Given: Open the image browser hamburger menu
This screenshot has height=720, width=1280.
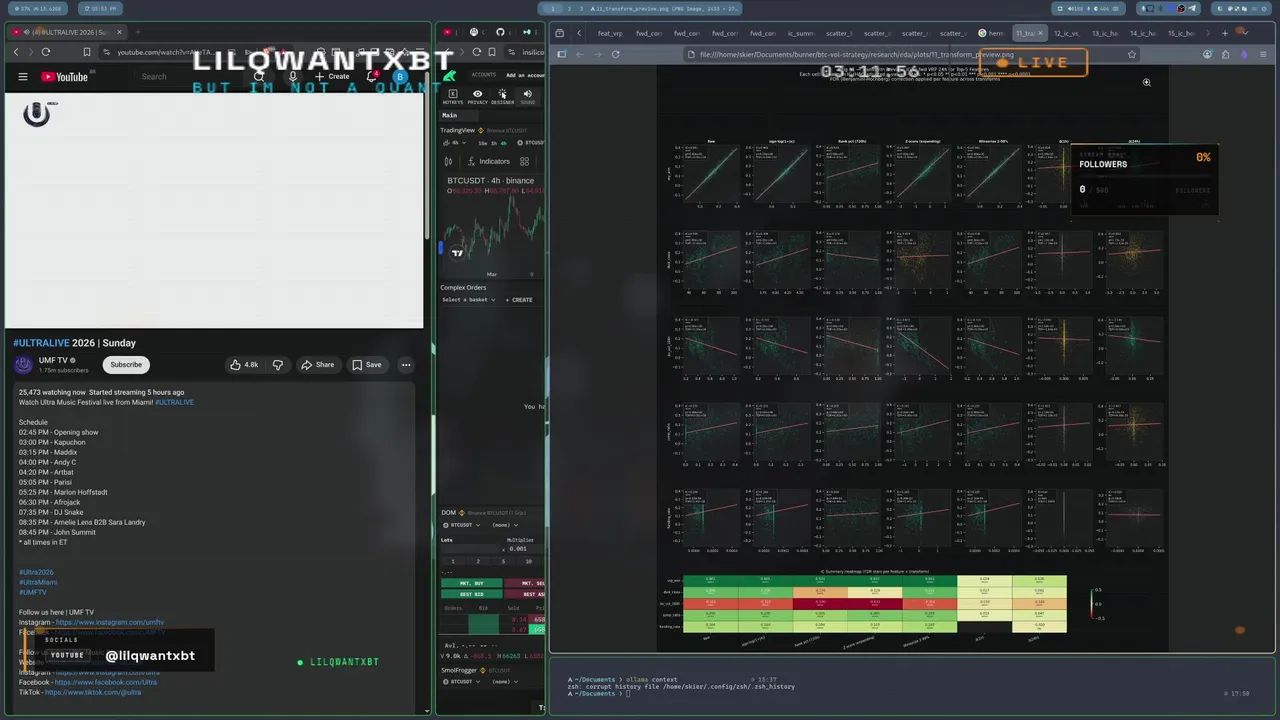Looking at the screenshot, I should point(1262,54).
